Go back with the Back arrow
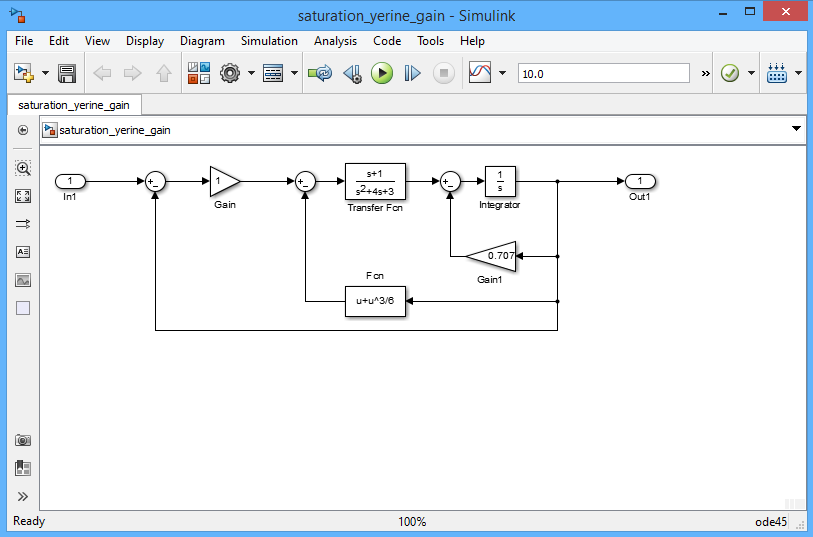Screen dimensions: 813x537 pos(102,73)
